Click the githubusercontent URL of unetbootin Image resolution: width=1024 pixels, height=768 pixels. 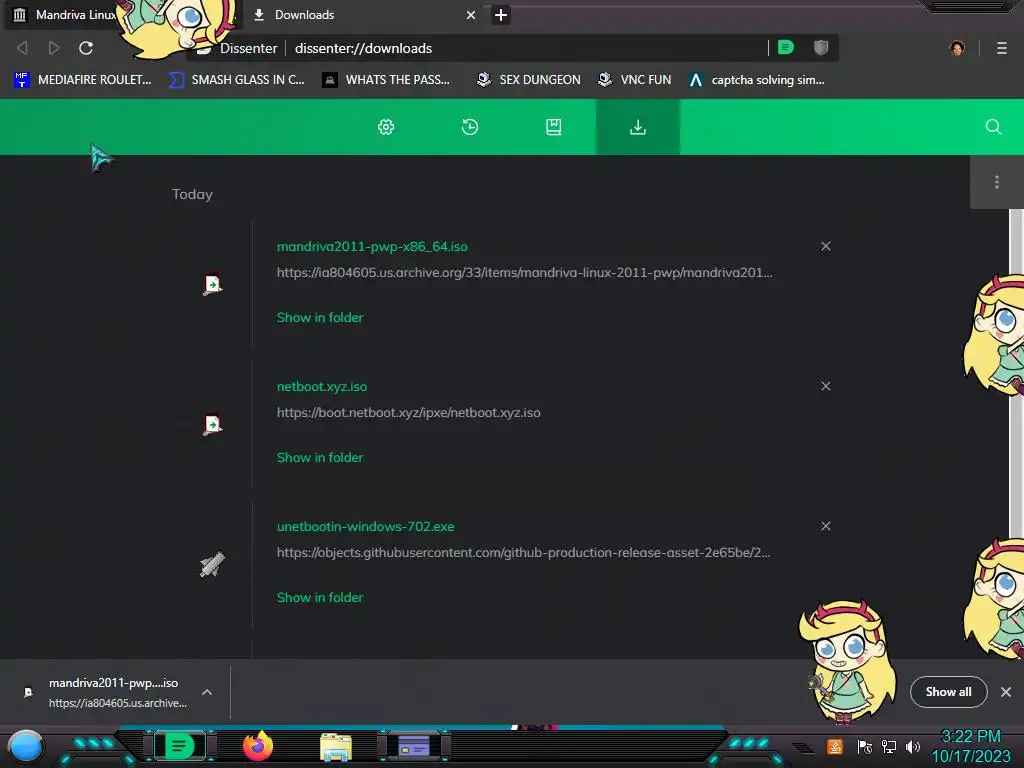[x=524, y=552]
